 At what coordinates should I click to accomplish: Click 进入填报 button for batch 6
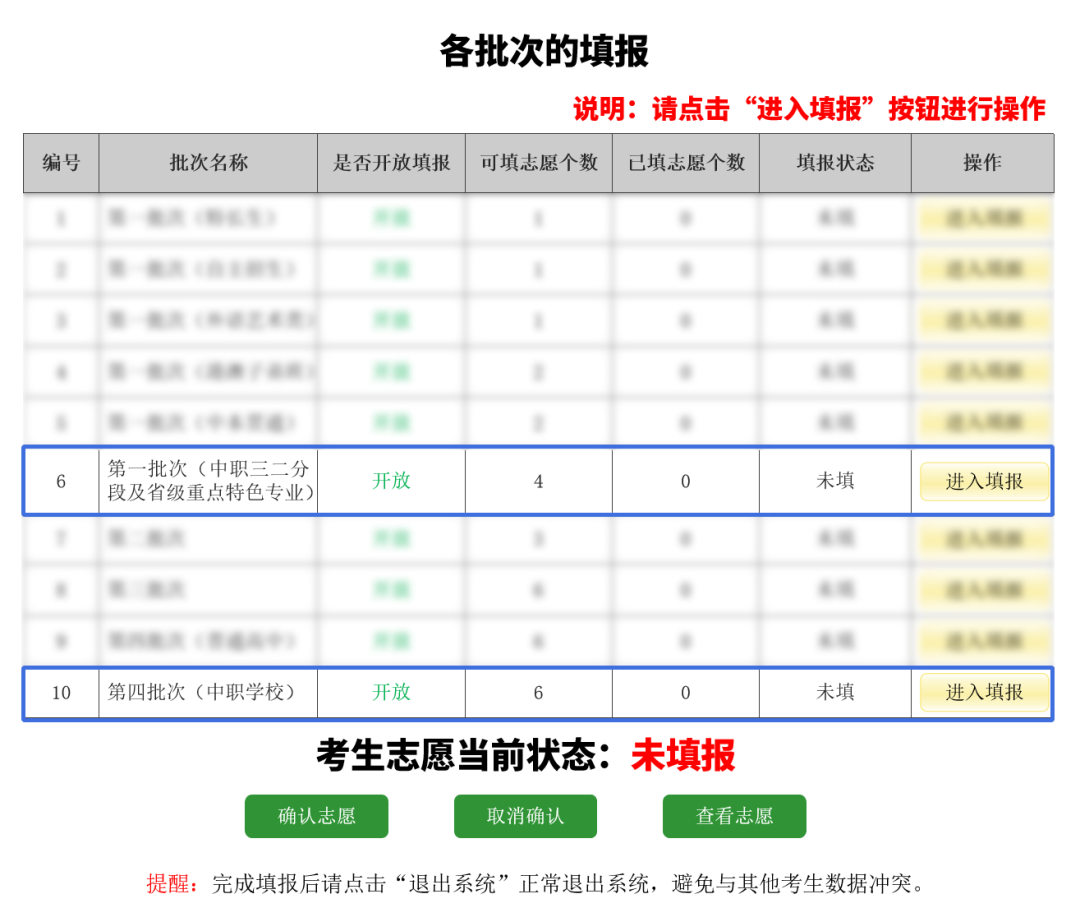(984, 481)
